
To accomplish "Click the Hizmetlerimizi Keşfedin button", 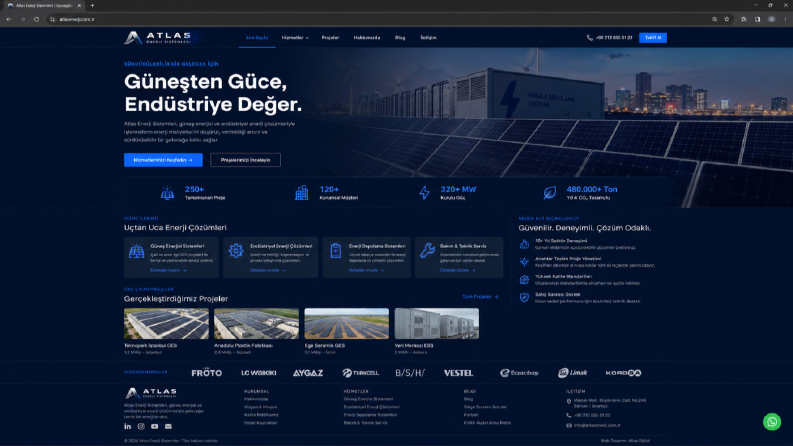I will tap(163, 160).
